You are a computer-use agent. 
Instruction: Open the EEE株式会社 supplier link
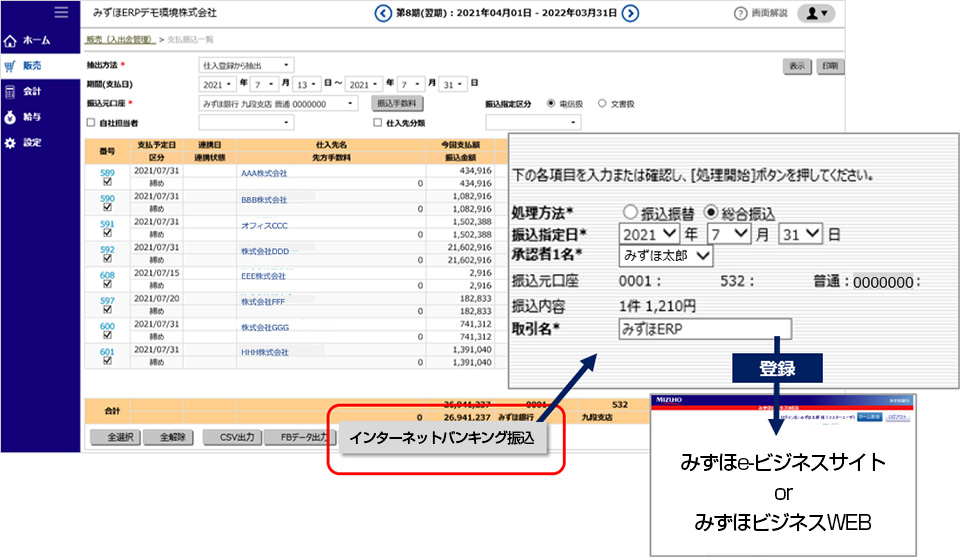(x=263, y=277)
